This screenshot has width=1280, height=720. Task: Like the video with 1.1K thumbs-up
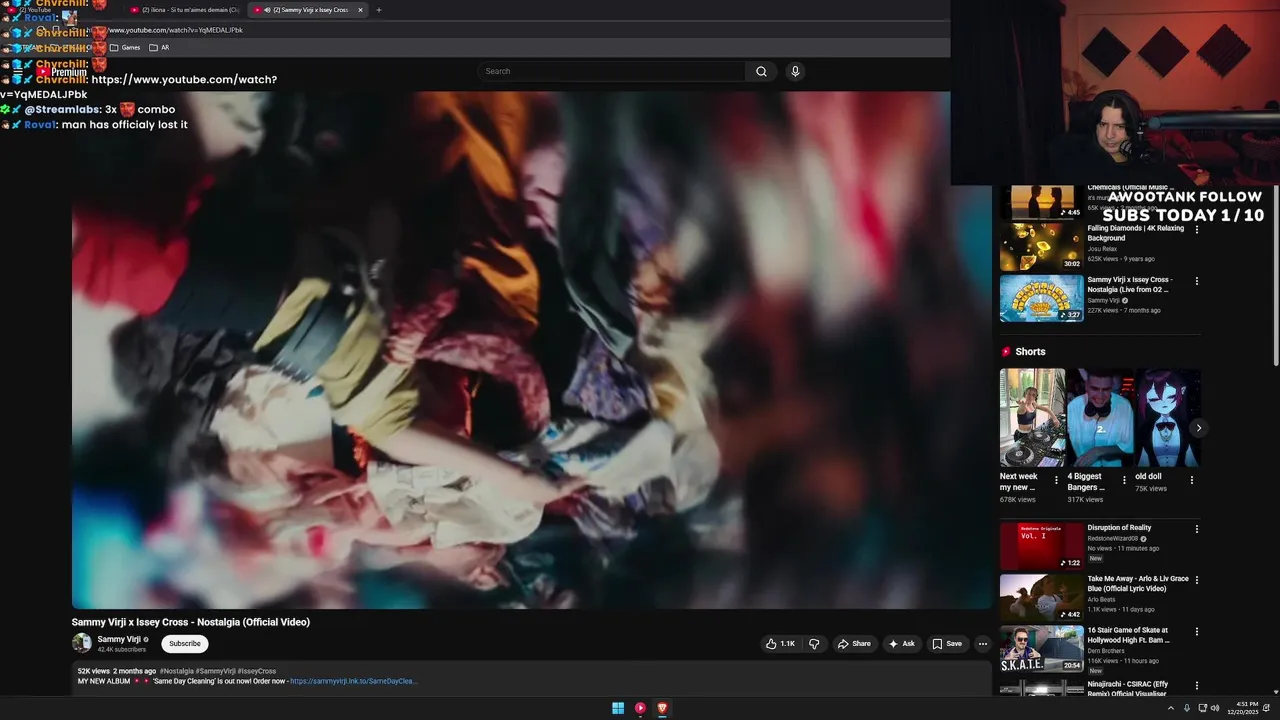click(781, 644)
